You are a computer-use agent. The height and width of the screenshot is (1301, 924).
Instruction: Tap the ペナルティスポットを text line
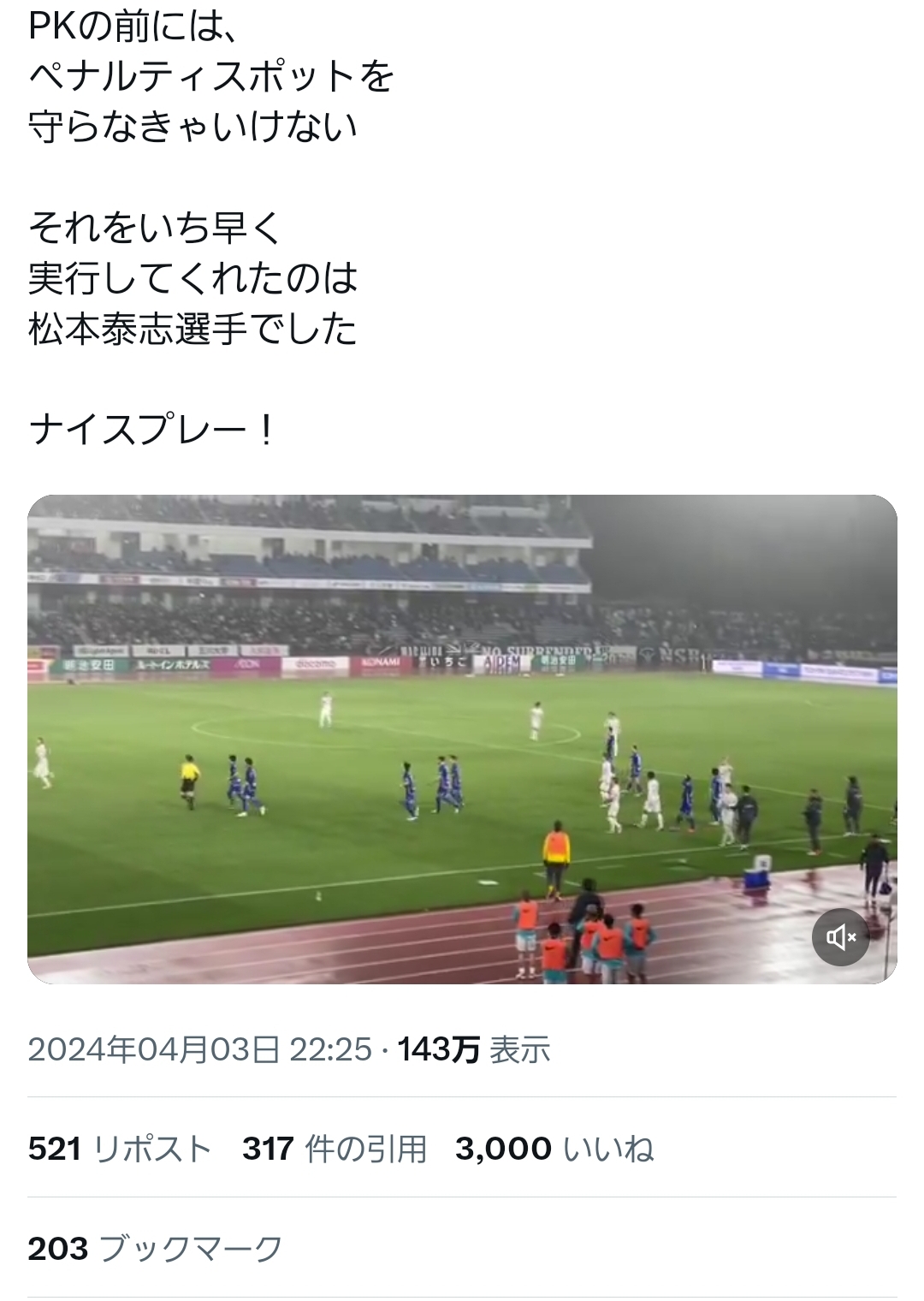(211, 77)
